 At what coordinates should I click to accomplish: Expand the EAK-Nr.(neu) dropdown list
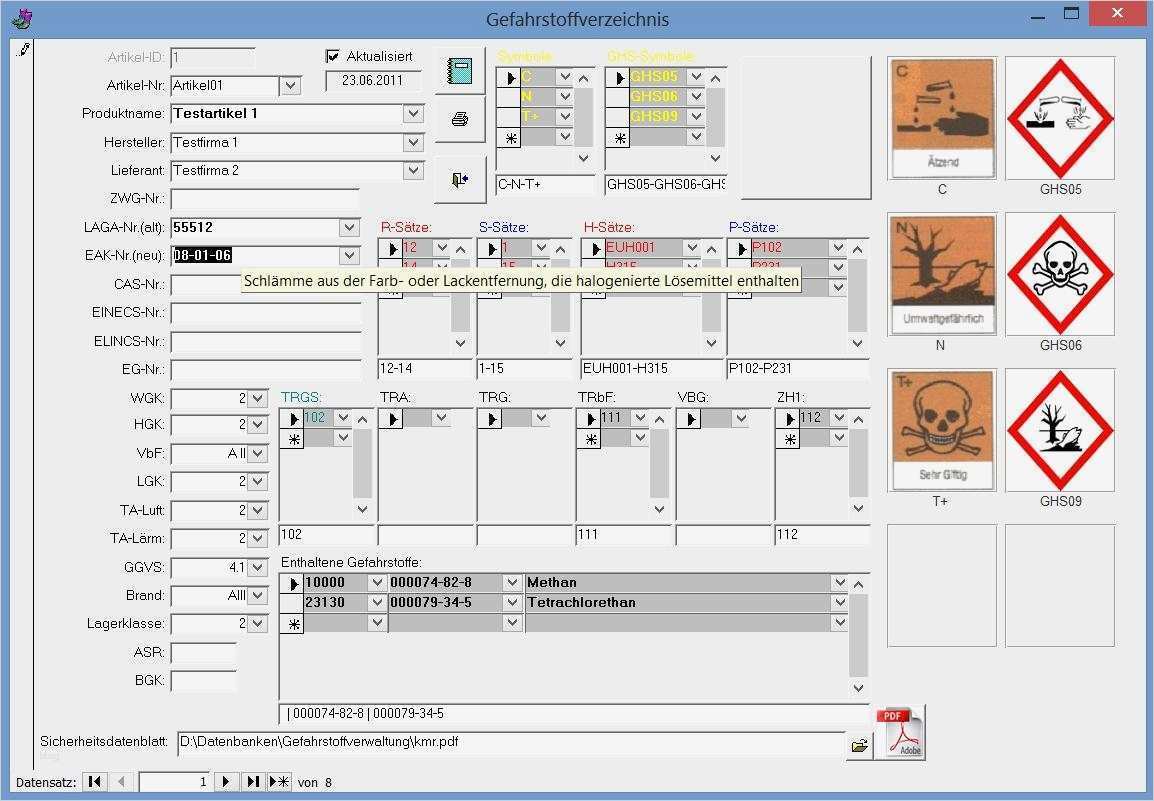349,255
